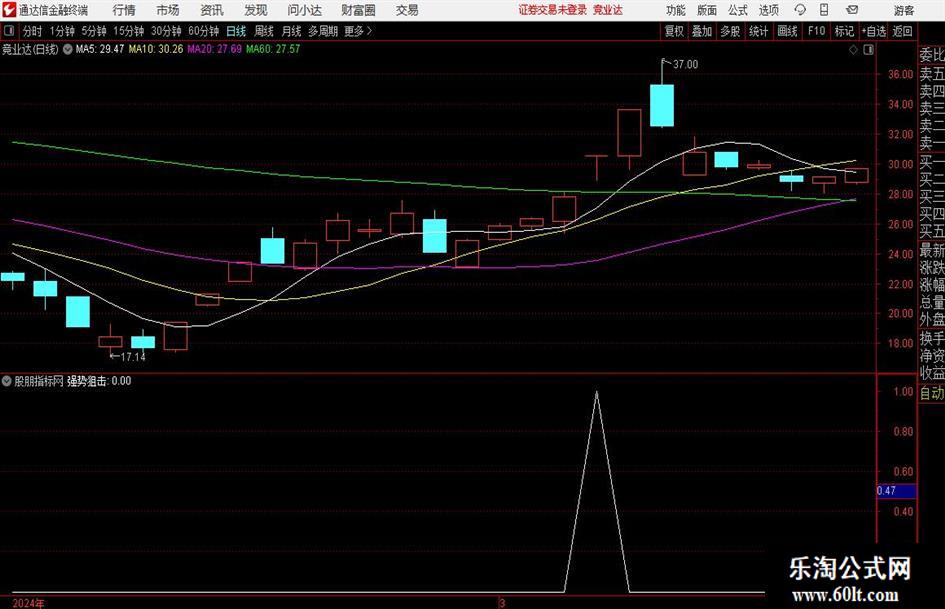Click the MA5: 29.47 label
The width and height of the screenshot is (945, 609).
(x=100, y=49)
